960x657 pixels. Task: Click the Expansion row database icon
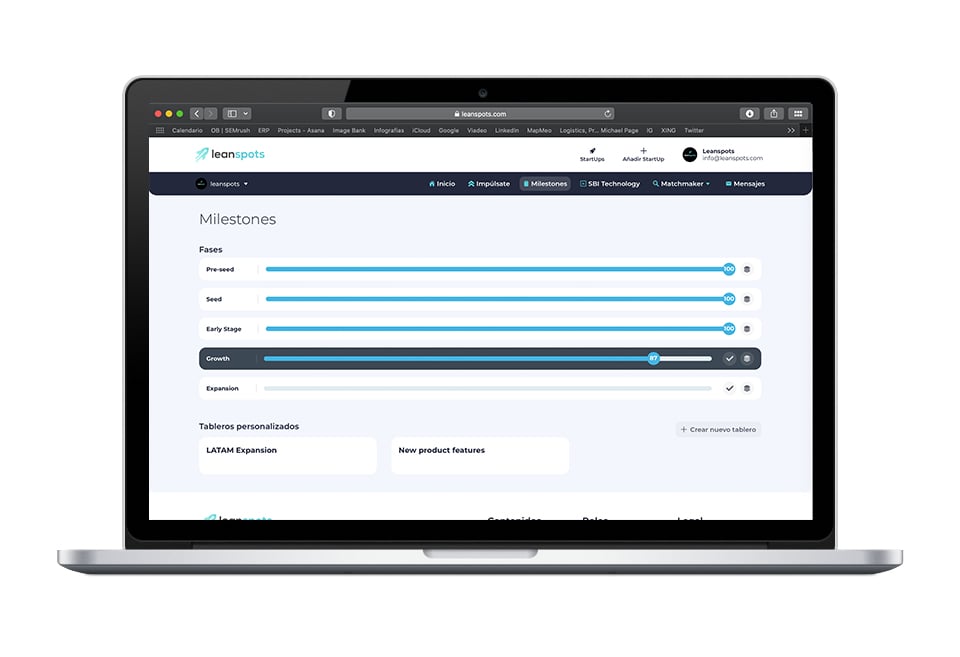tap(747, 388)
